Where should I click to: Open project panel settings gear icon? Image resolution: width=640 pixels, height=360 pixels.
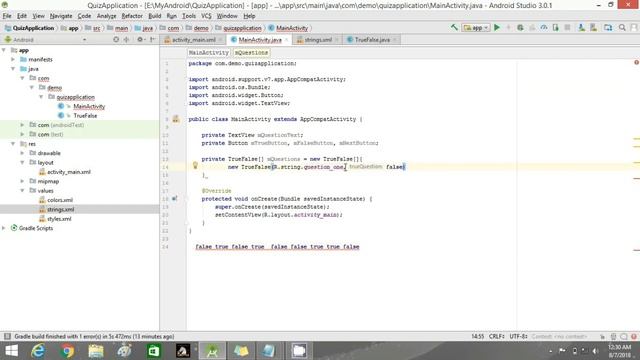point(140,40)
